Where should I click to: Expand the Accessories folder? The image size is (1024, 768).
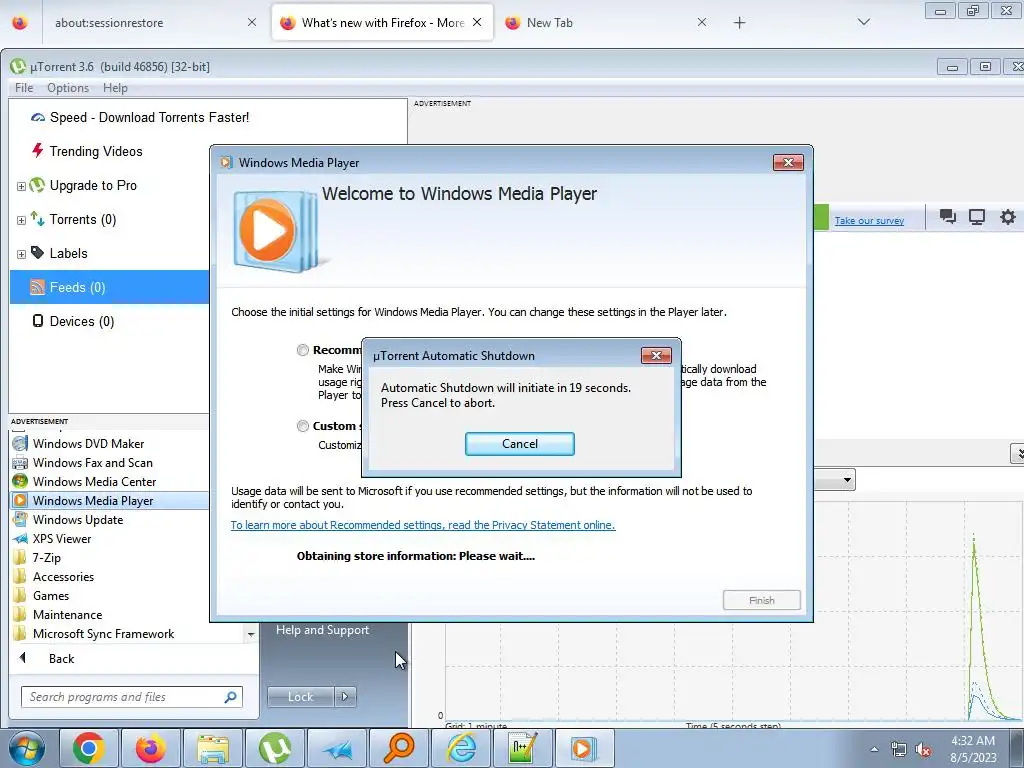(63, 577)
